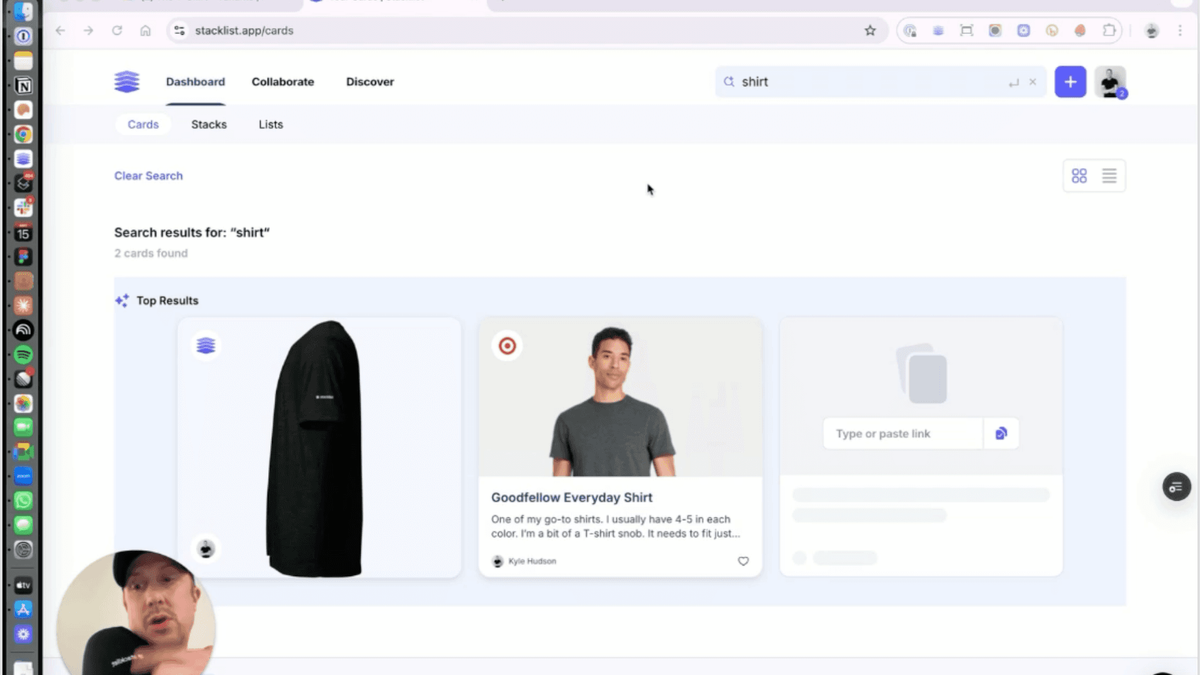
Task: Click the browser back arrow
Action: click(x=60, y=31)
